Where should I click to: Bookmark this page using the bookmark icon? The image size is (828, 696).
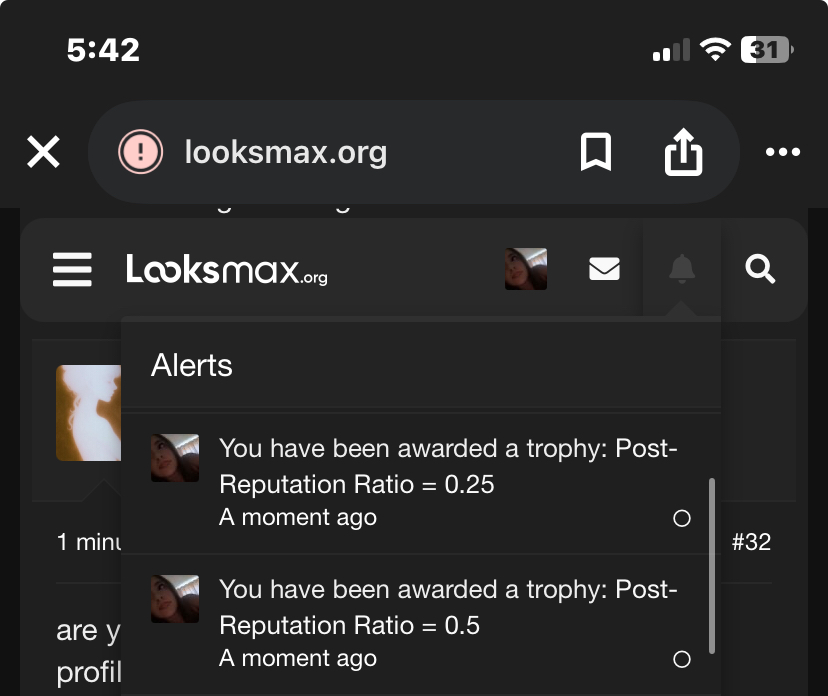point(596,152)
